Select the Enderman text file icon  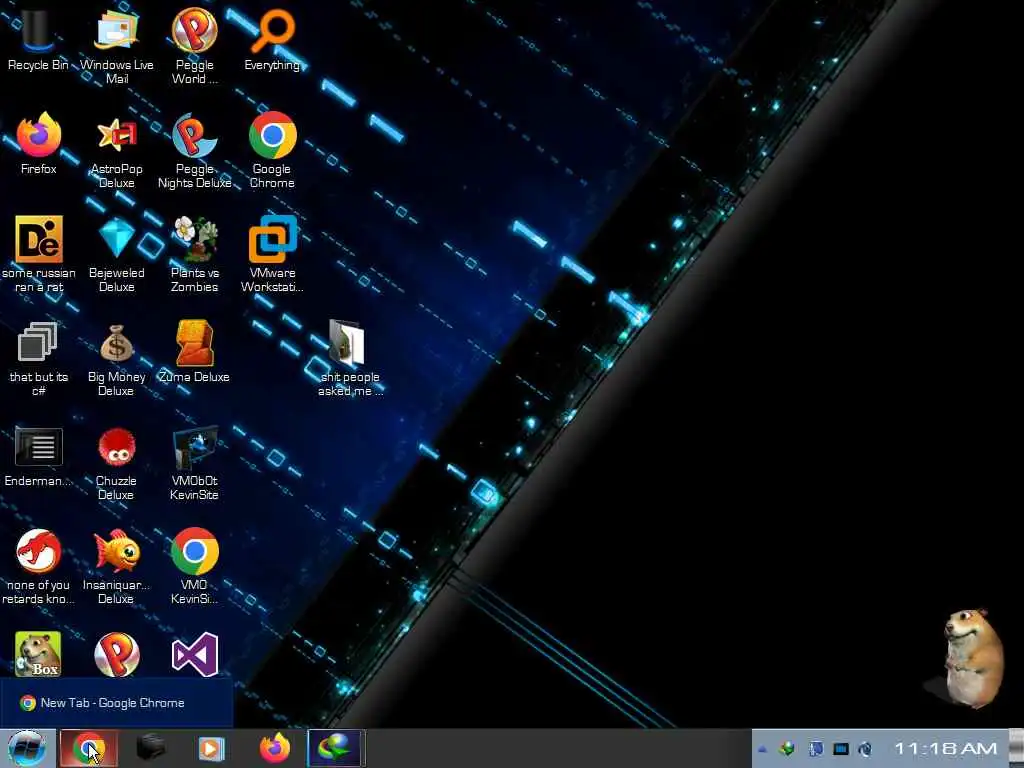[x=39, y=455]
